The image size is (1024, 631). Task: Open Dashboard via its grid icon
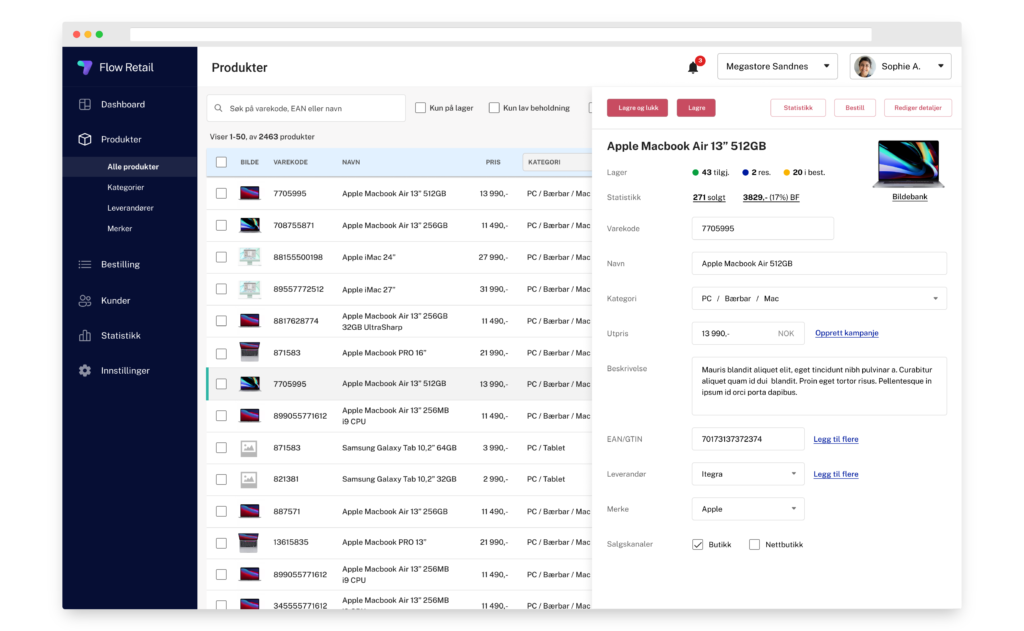coord(85,105)
